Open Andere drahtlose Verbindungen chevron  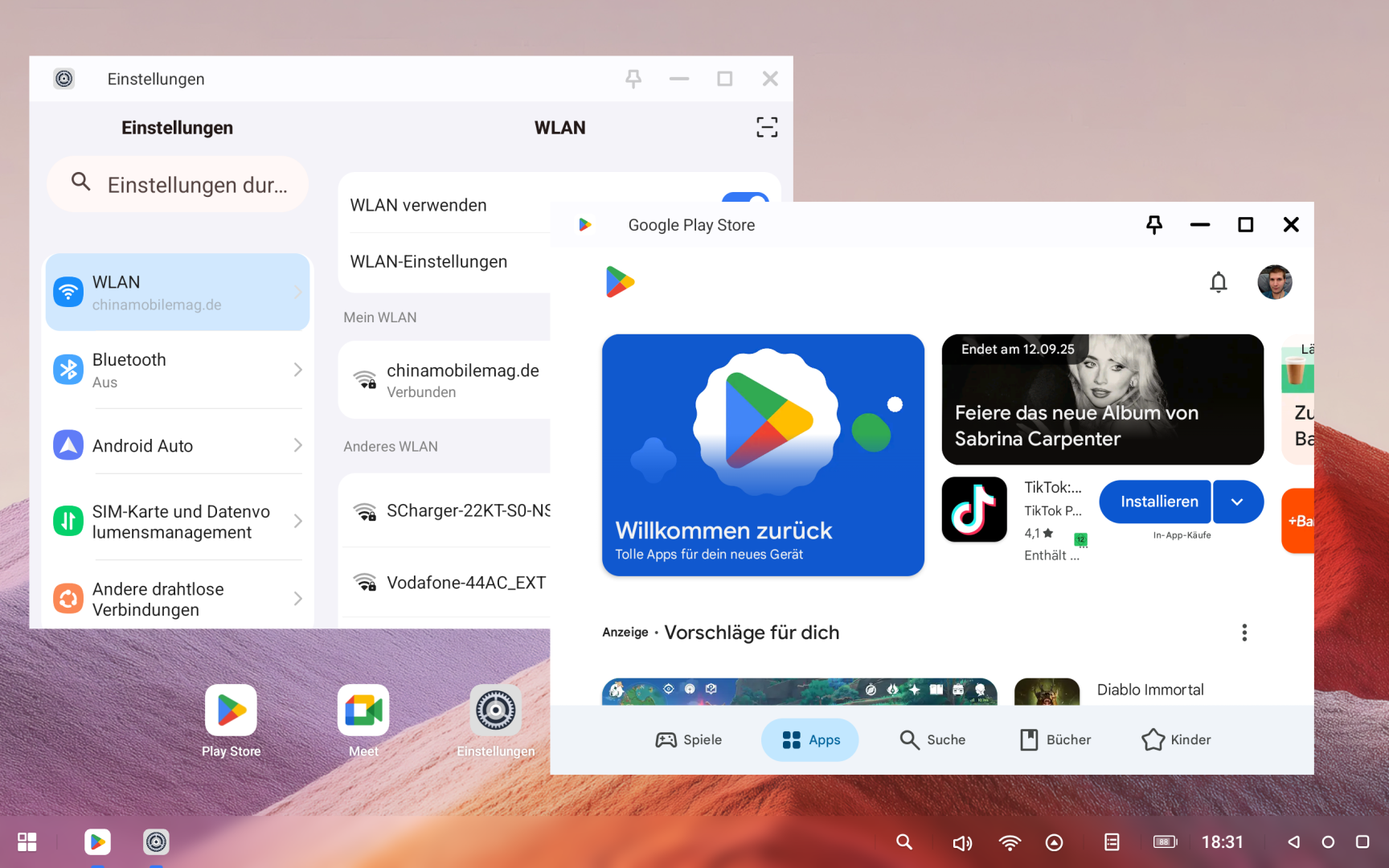click(x=297, y=599)
